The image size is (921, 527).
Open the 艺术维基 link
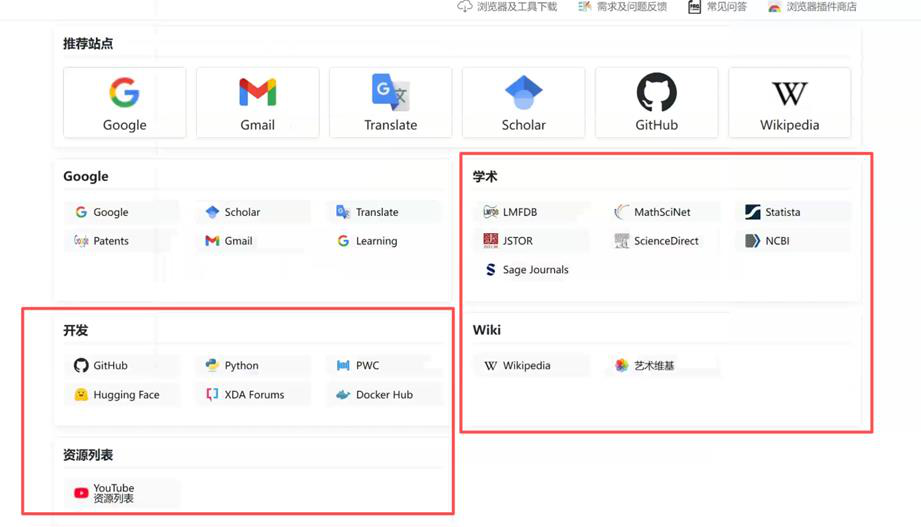(x=663, y=365)
